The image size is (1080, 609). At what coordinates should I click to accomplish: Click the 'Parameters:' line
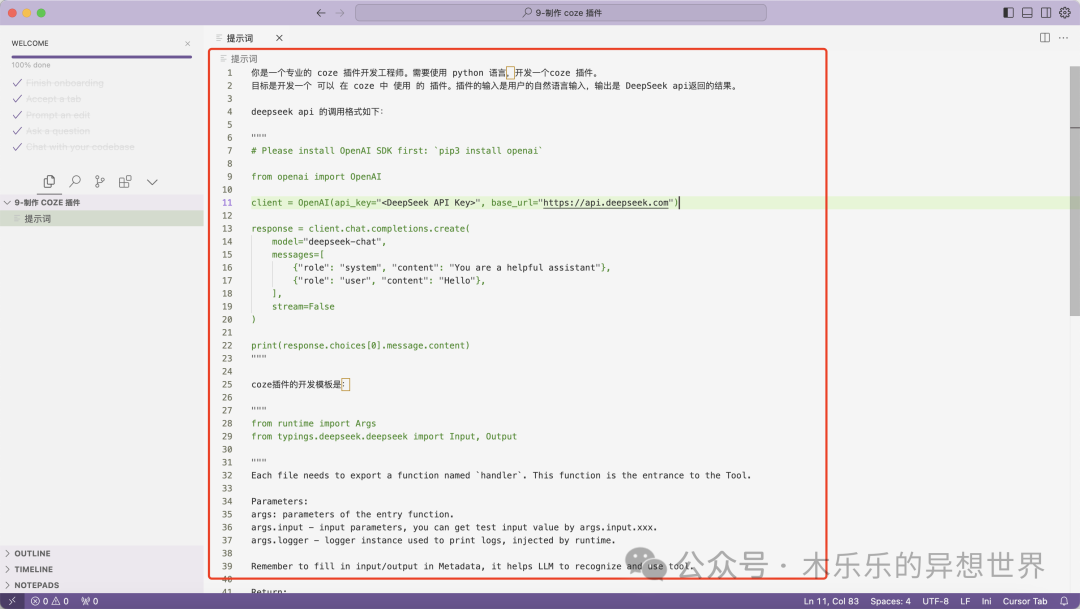[x=280, y=501]
